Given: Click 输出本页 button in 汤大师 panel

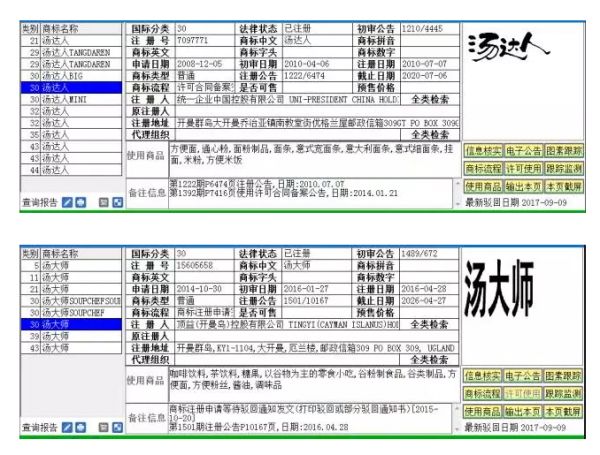Looking at the screenshot, I should (x=522, y=411).
